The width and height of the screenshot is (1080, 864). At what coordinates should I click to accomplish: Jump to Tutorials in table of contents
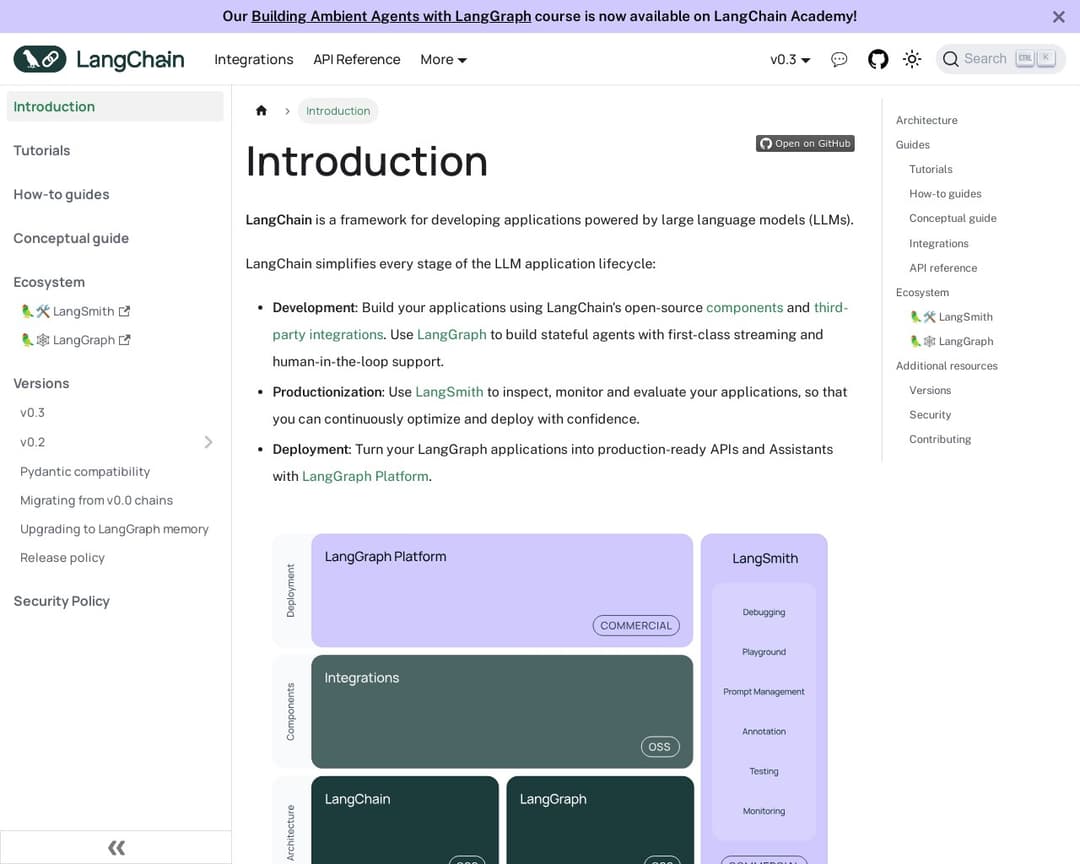click(931, 169)
